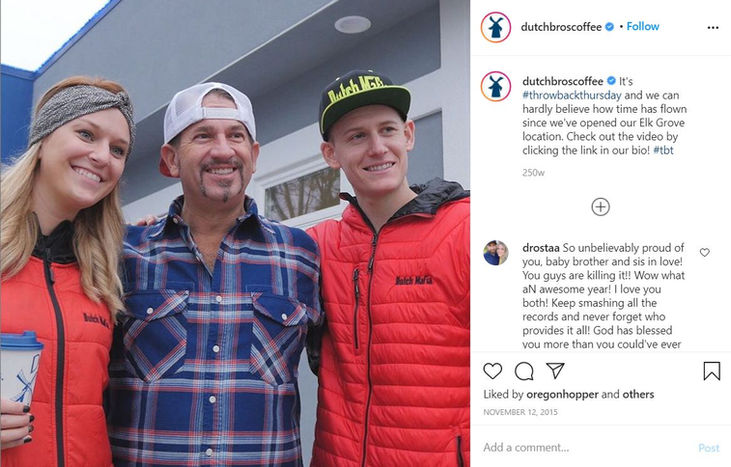
Task: Save the post with the bookmark icon
Action: tap(711, 371)
